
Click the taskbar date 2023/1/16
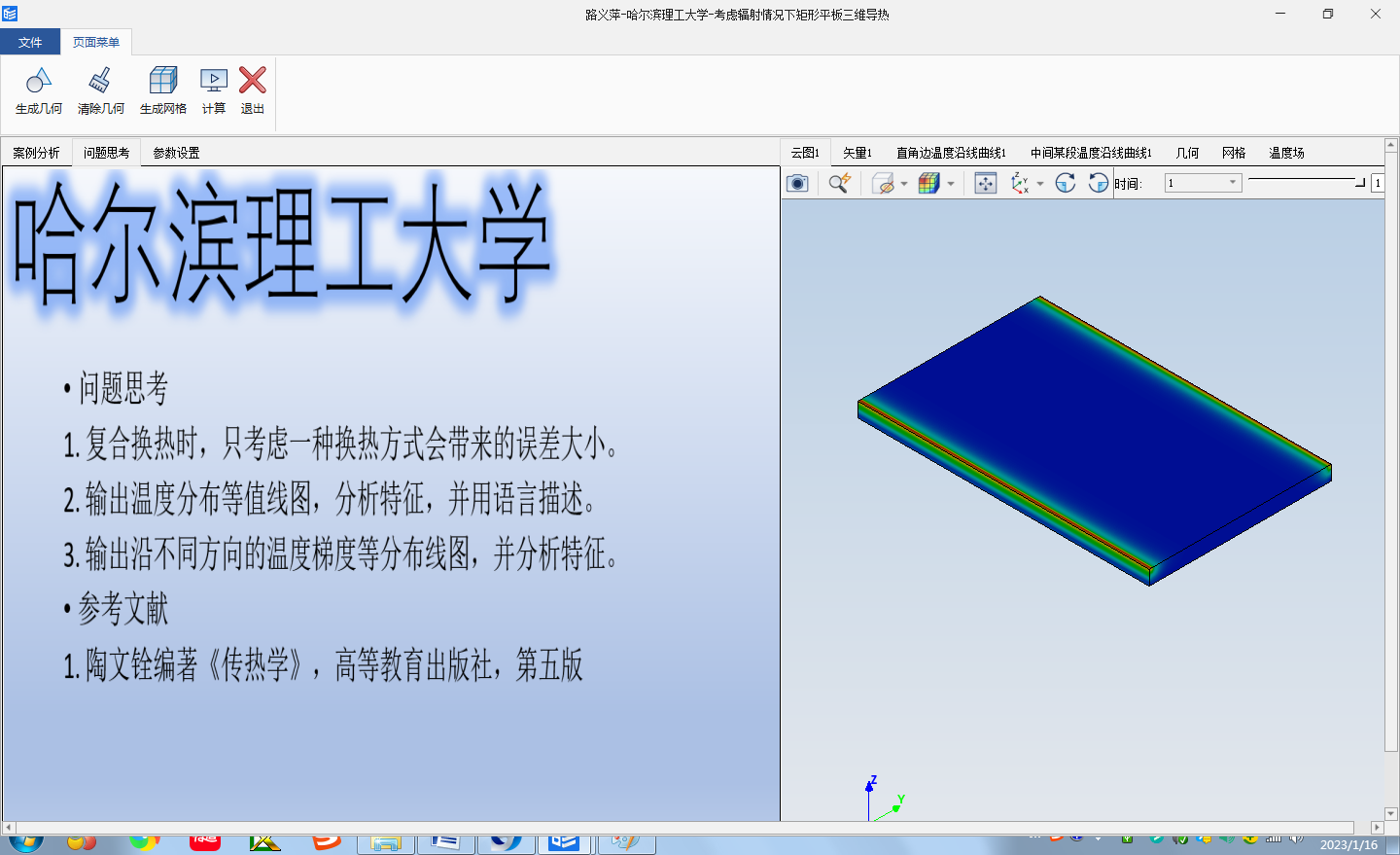1348,844
